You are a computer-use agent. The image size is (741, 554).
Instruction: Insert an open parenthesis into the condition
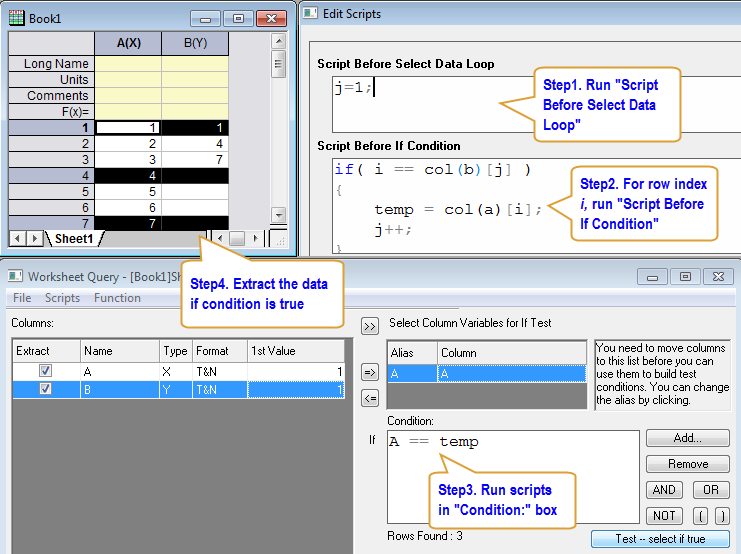coord(700,516)
